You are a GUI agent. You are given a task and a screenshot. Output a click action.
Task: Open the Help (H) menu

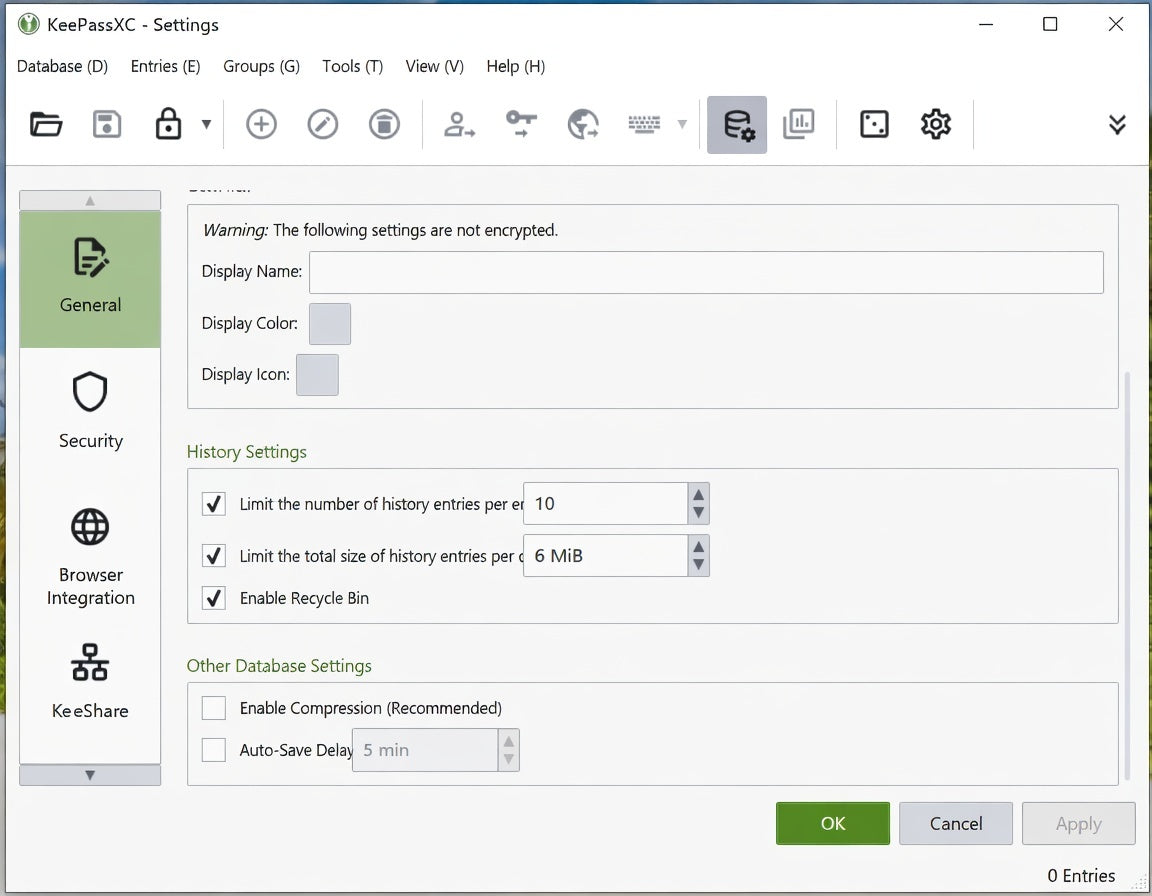coord(516,67)
